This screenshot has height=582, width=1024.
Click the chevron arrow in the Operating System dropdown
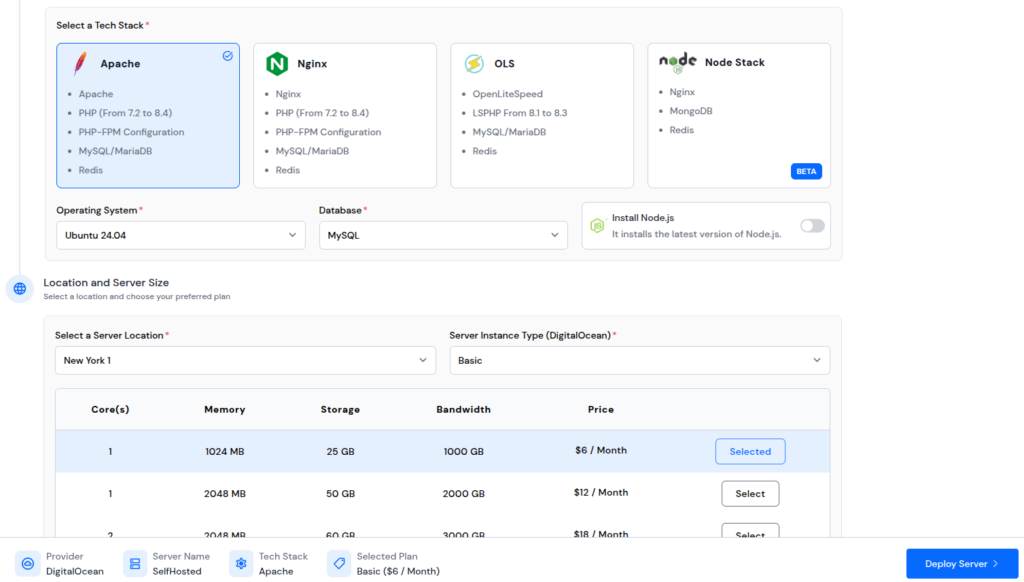point(293,235)
